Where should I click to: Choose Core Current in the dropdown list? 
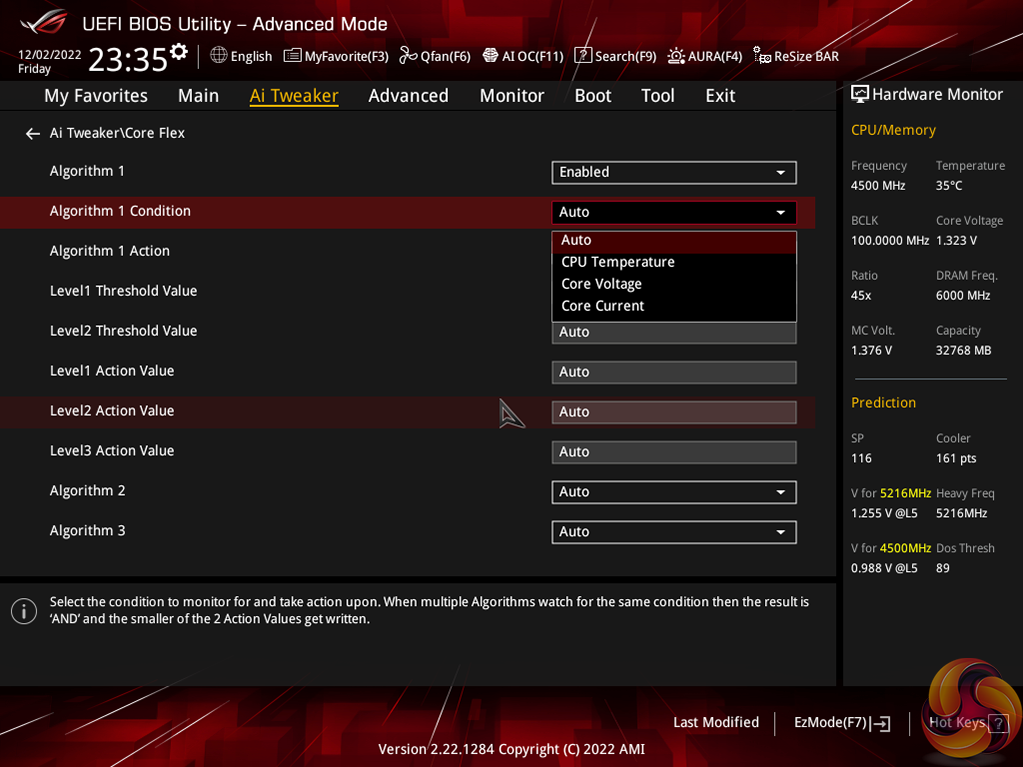(603, 306)
